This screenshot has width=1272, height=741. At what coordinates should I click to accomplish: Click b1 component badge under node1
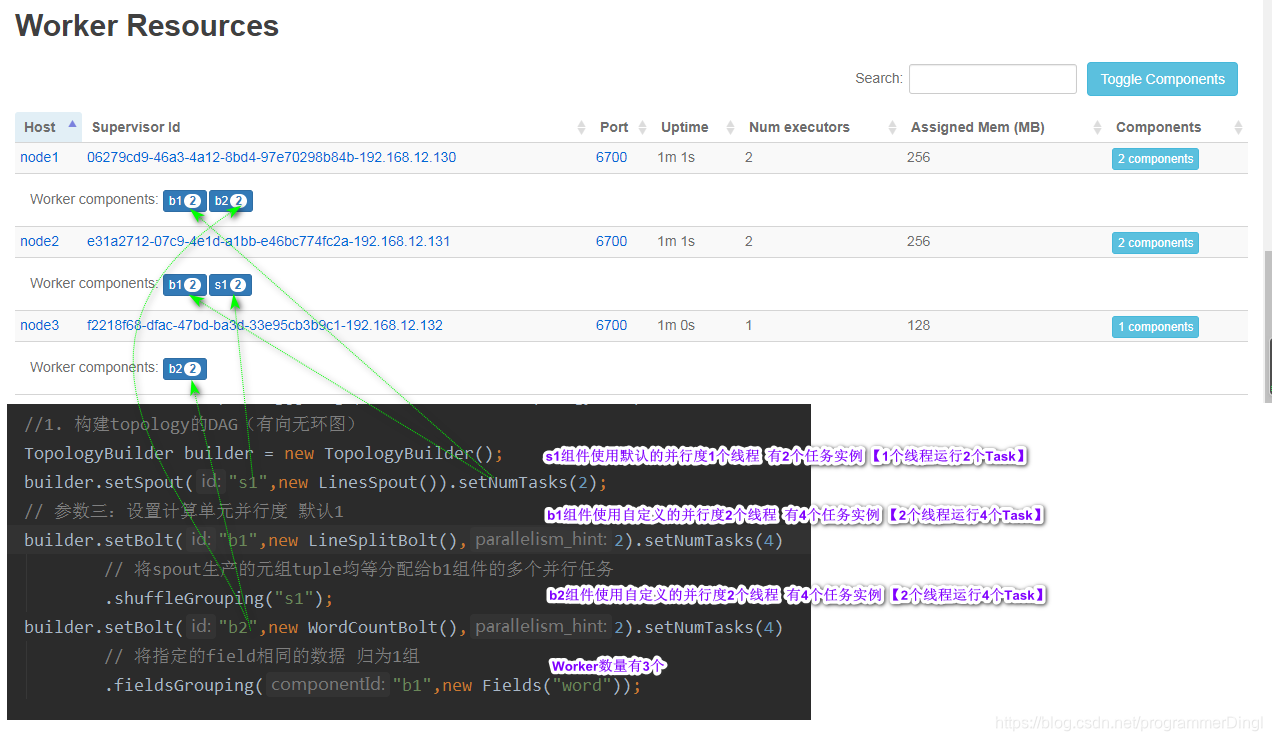coord(185,201)
